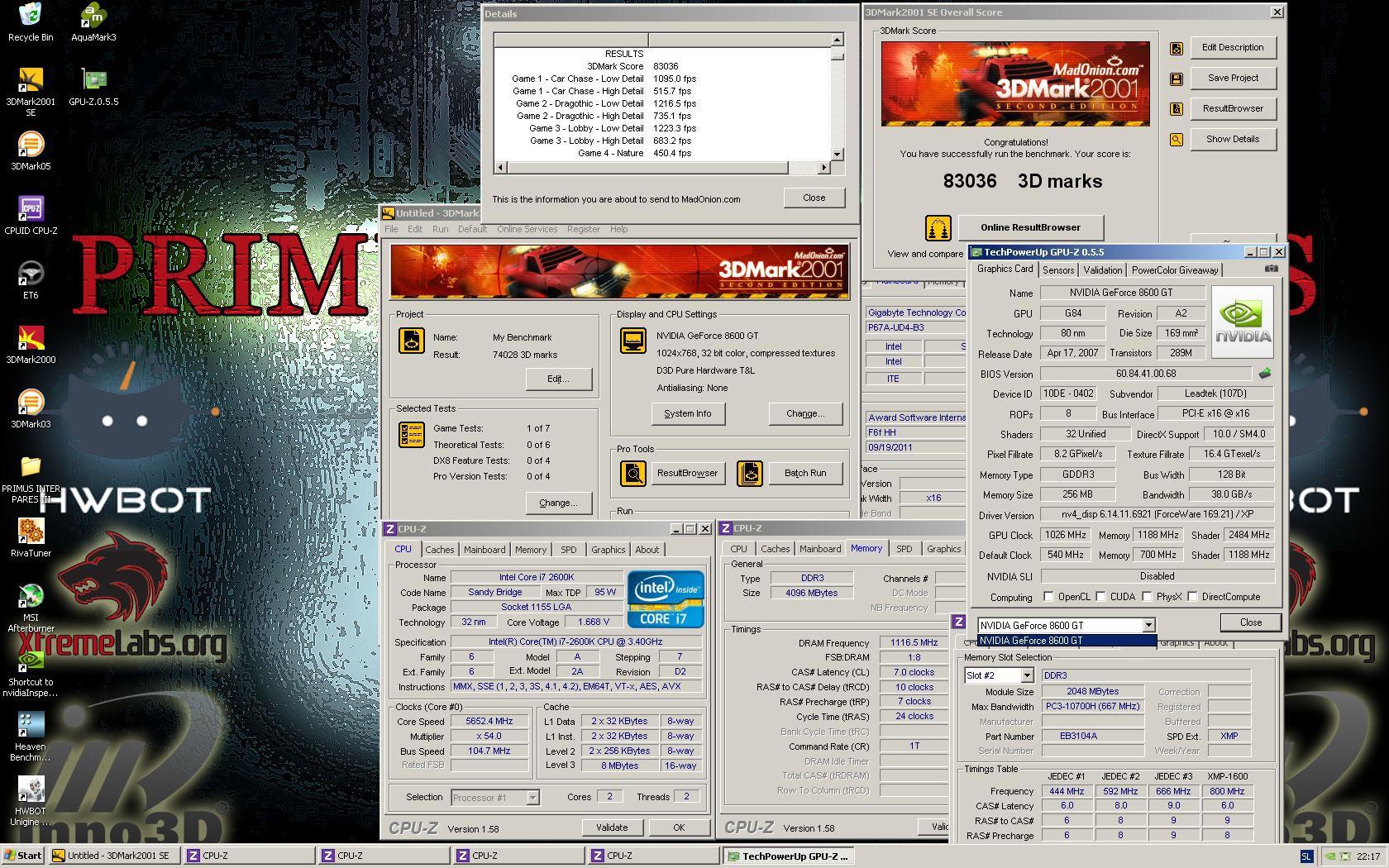
Task: Enable the PhysX checkbox
Action: tap(1147, 597)
